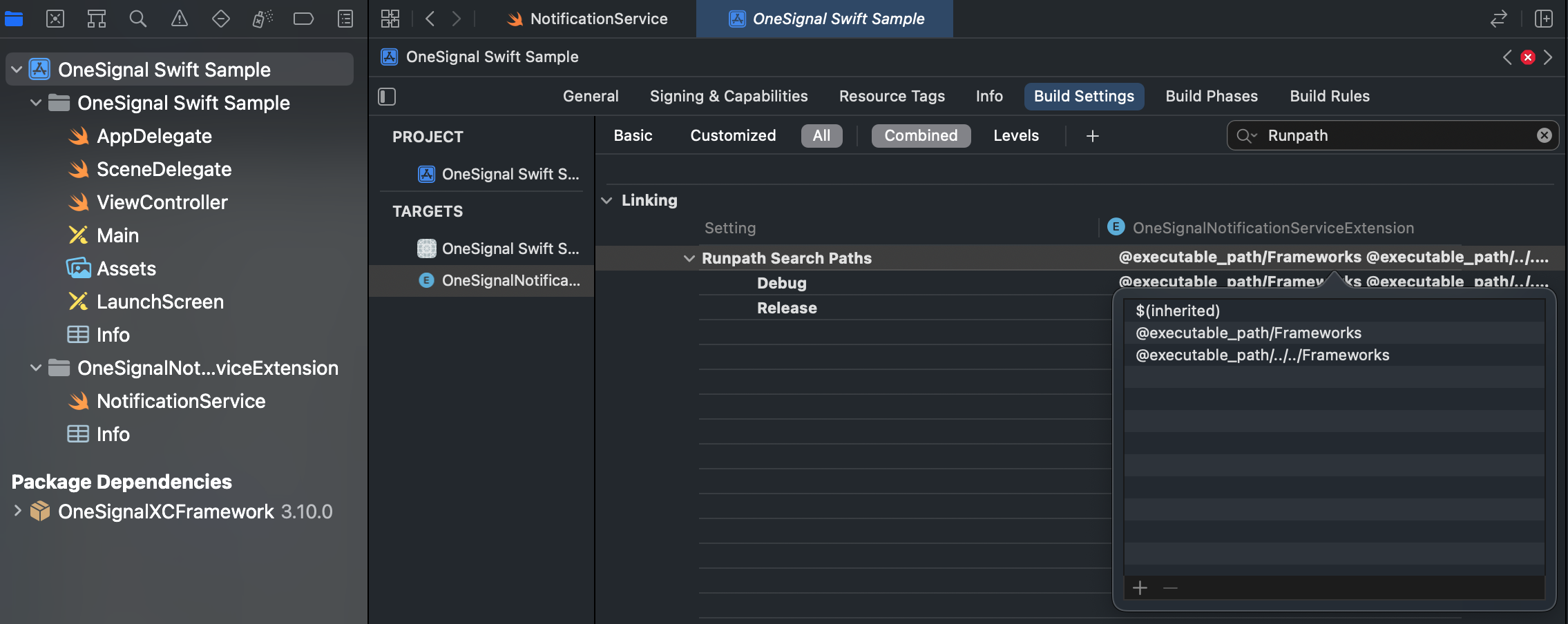Open the Build Rules tab

tap(1330, 97)
